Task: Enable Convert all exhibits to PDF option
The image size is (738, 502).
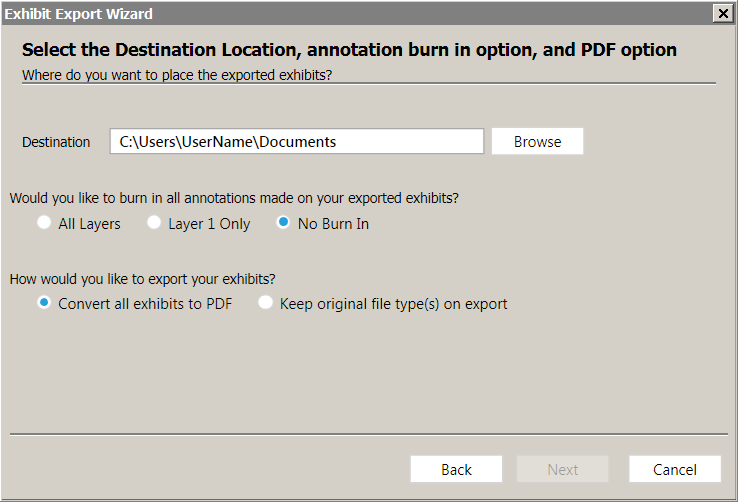Action: [44, 303]
